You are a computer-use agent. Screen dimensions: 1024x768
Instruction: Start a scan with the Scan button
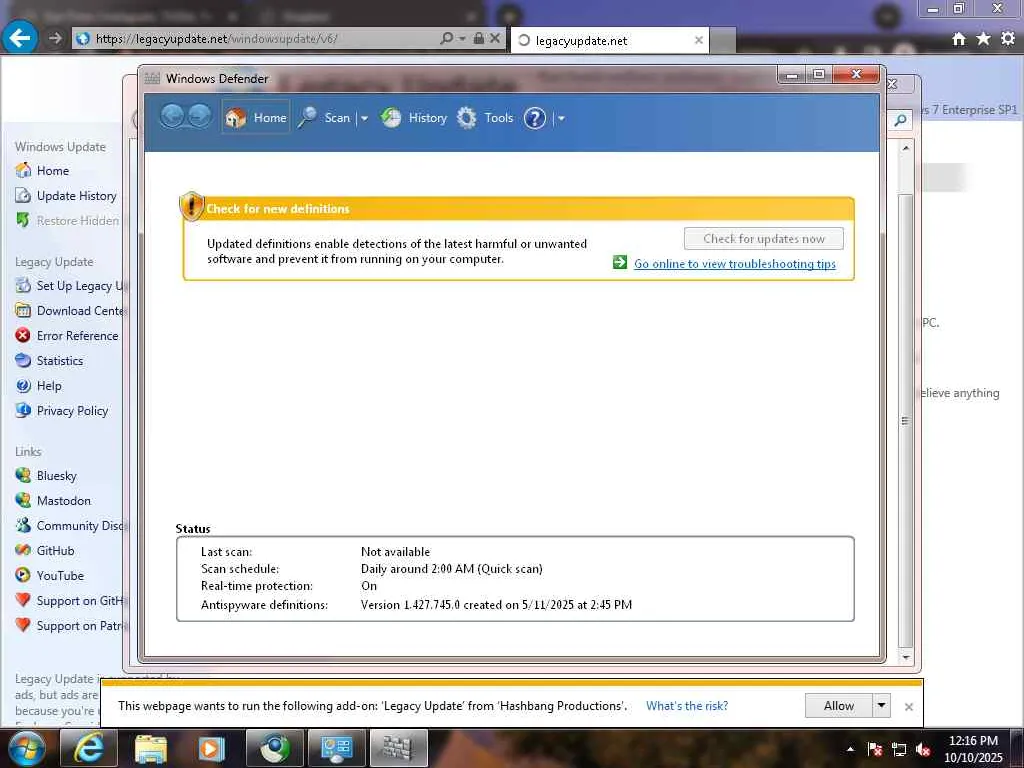click(324, 118)
